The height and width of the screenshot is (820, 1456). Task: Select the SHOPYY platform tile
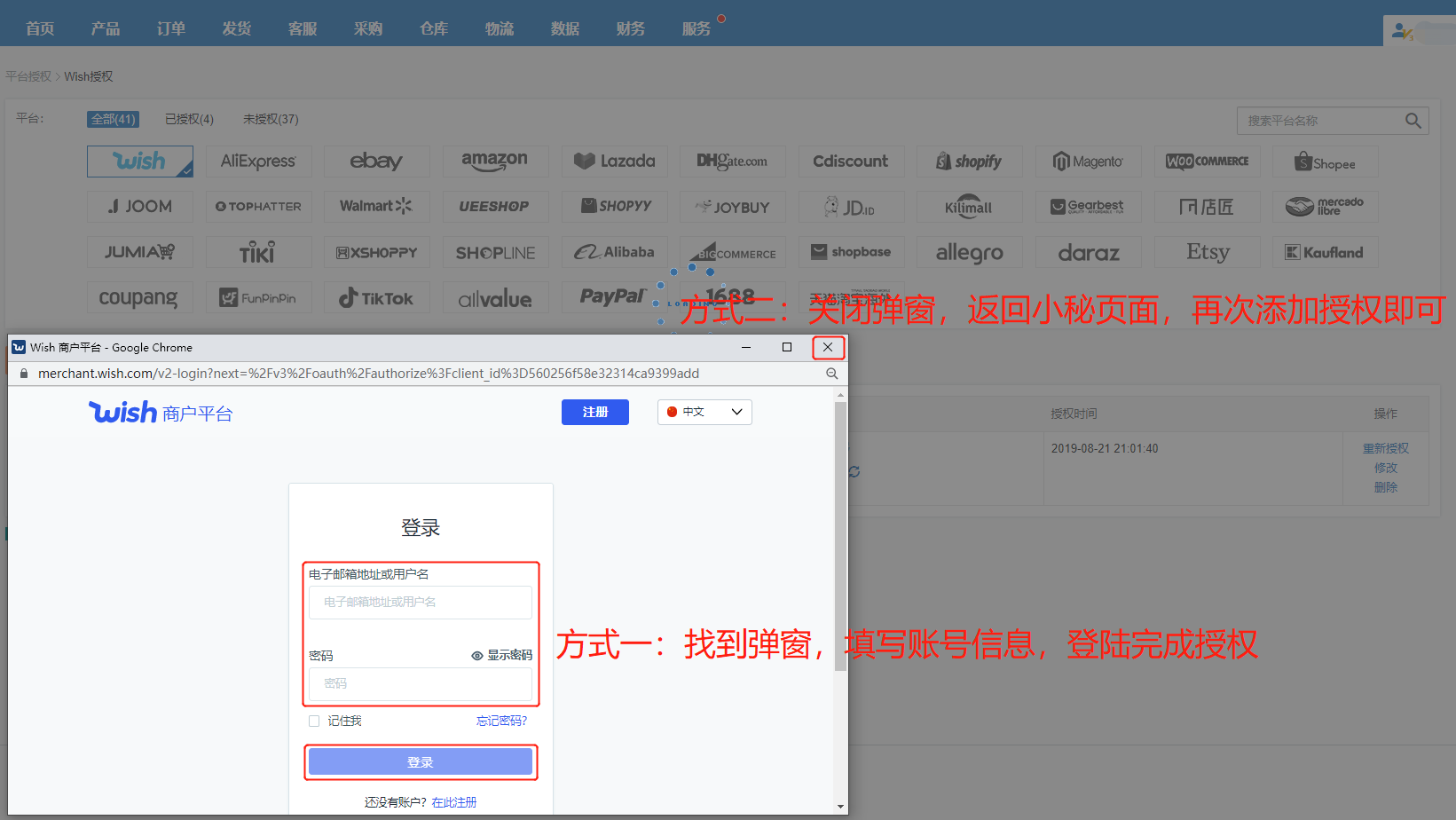point(614,207)
